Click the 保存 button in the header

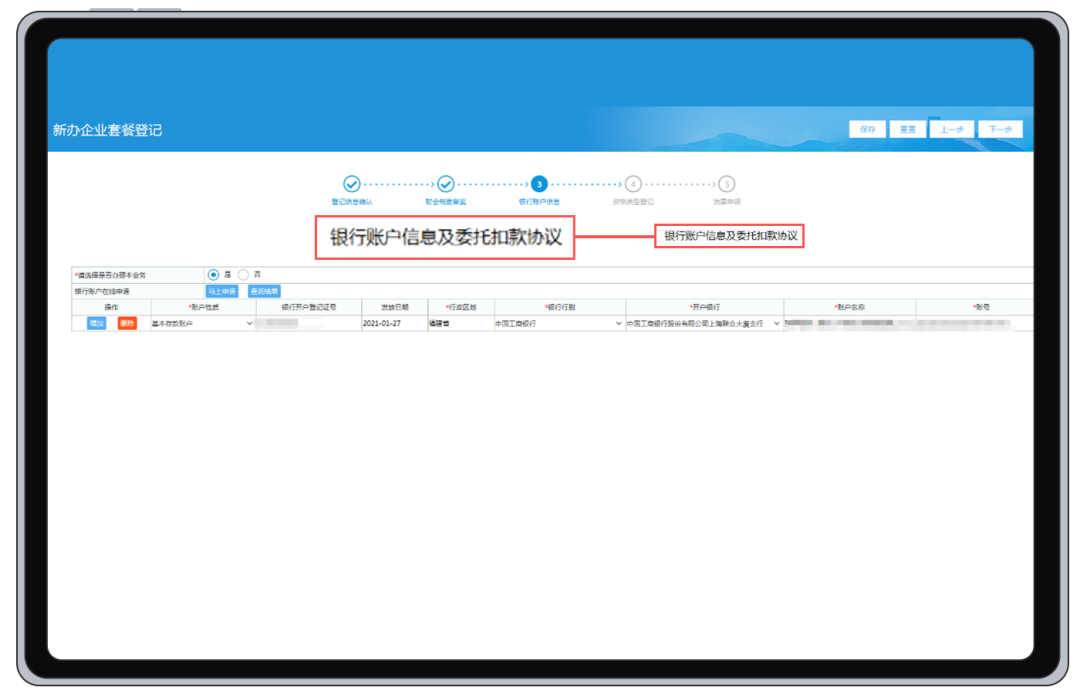point(867,129)
